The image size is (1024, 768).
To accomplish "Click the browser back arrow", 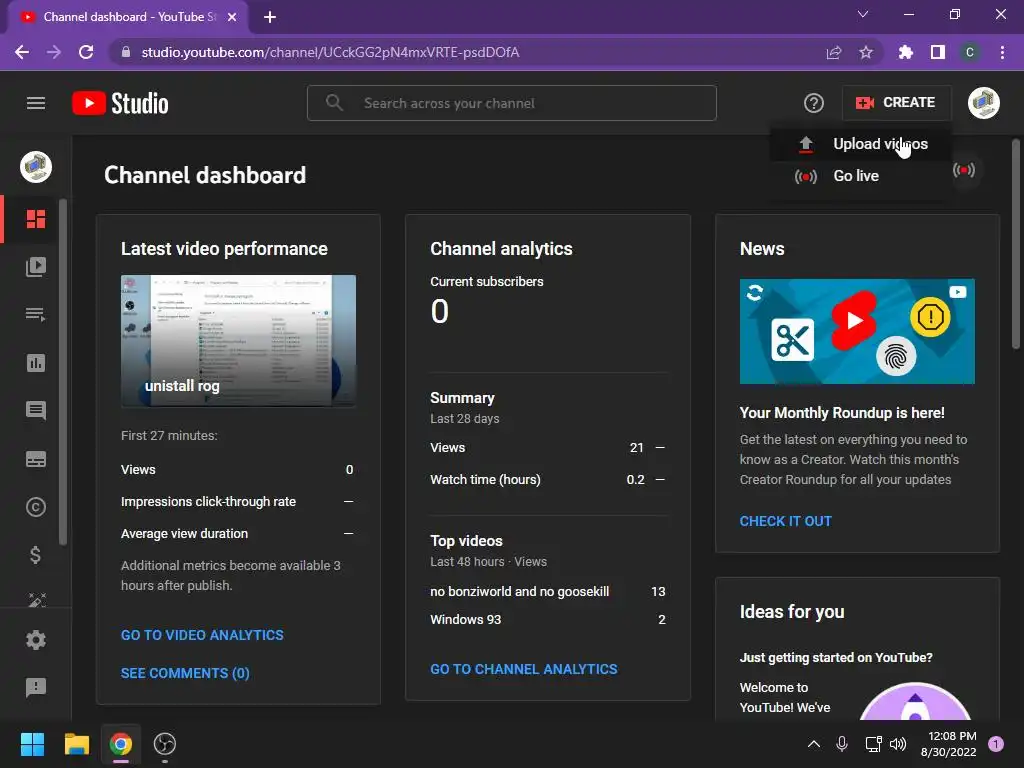I will [22, 52].
